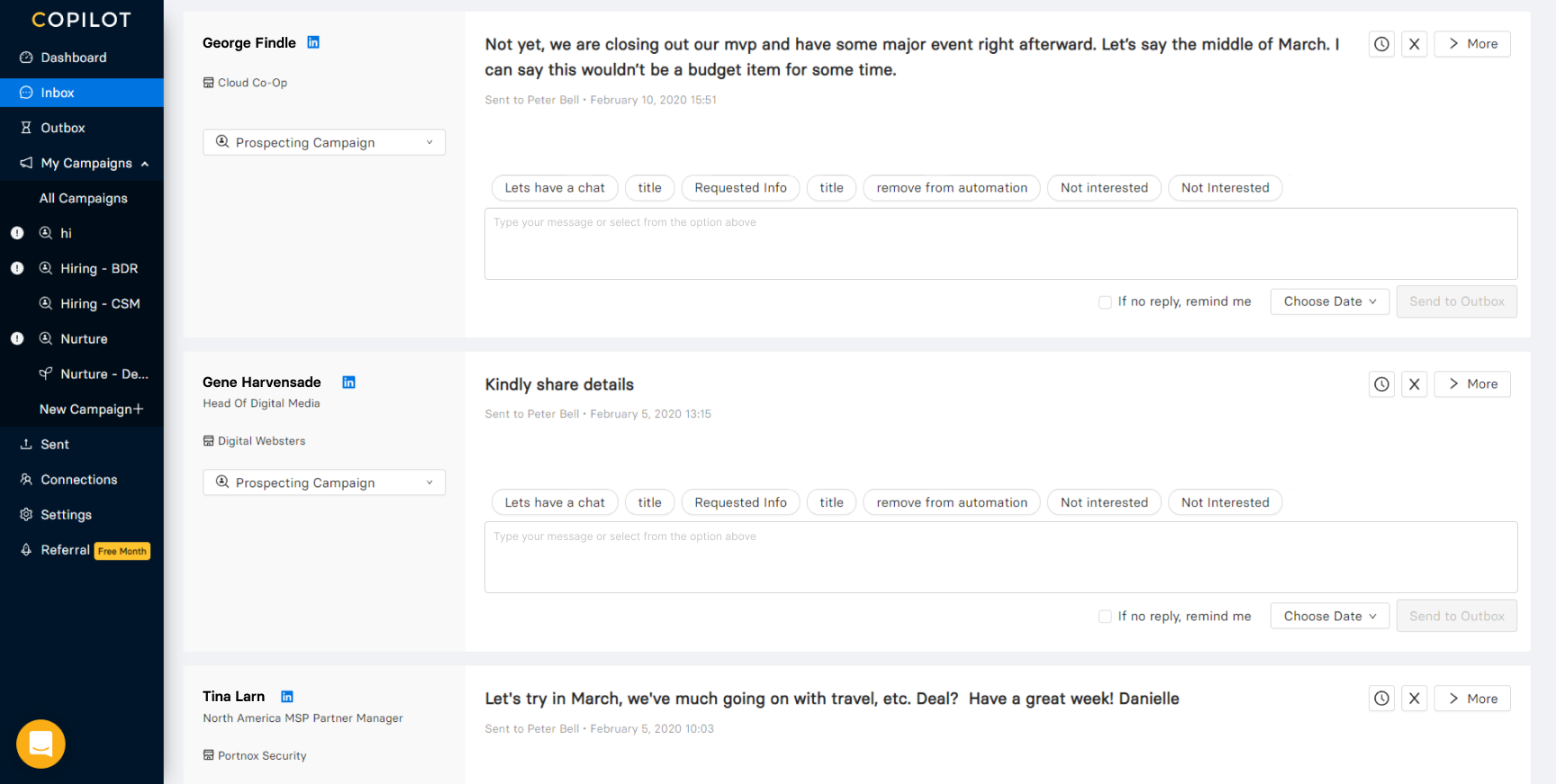This screenshot has width=1556, height=784.
Task: Open George Findle's Prospecting Campaign dropdown
Action: click(324, 142)
